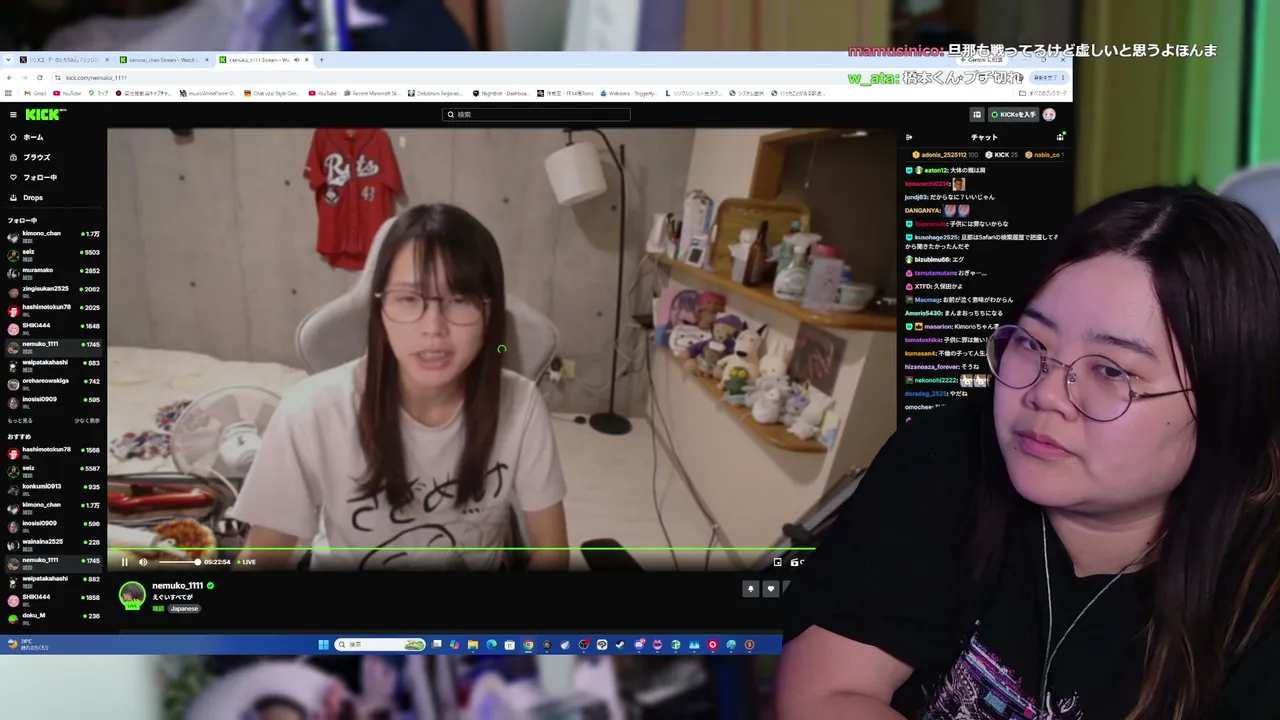
Task: Switch to the X browser tab
Action: 63,60
